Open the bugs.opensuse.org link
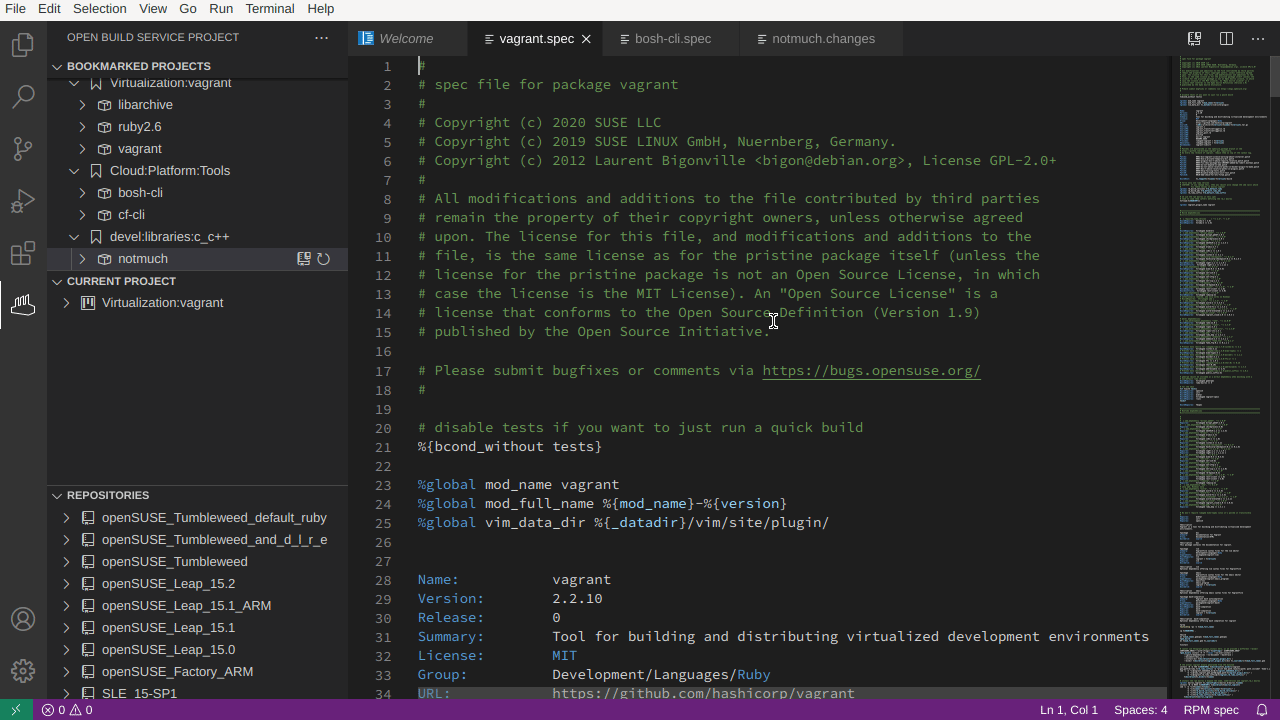Screen dimensions: 1280x720 (x=871, y=371)
